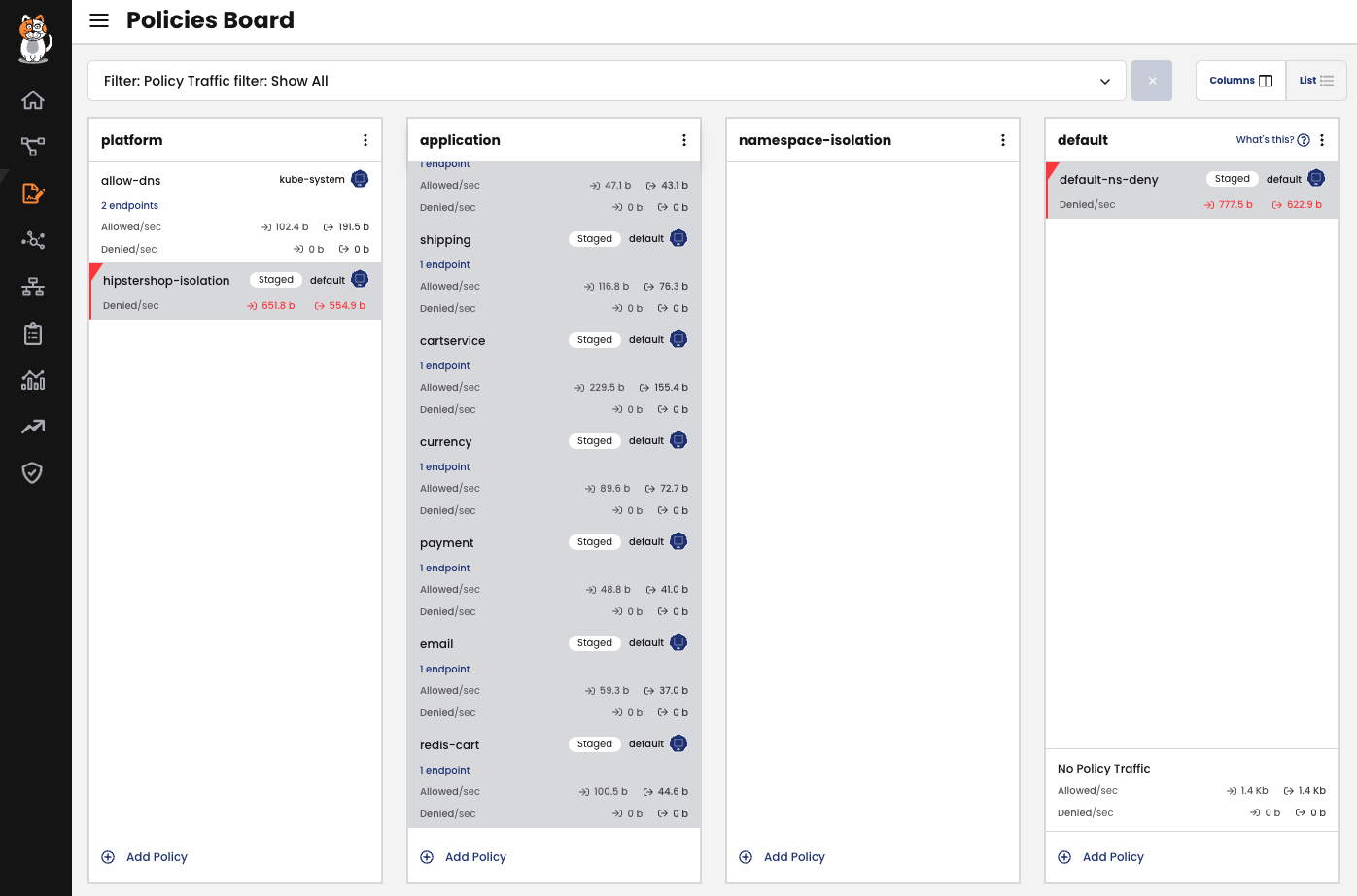This screenshot has width=1357, height=896.
Task: Select the payment policy name
Action: tap(446, 543)
